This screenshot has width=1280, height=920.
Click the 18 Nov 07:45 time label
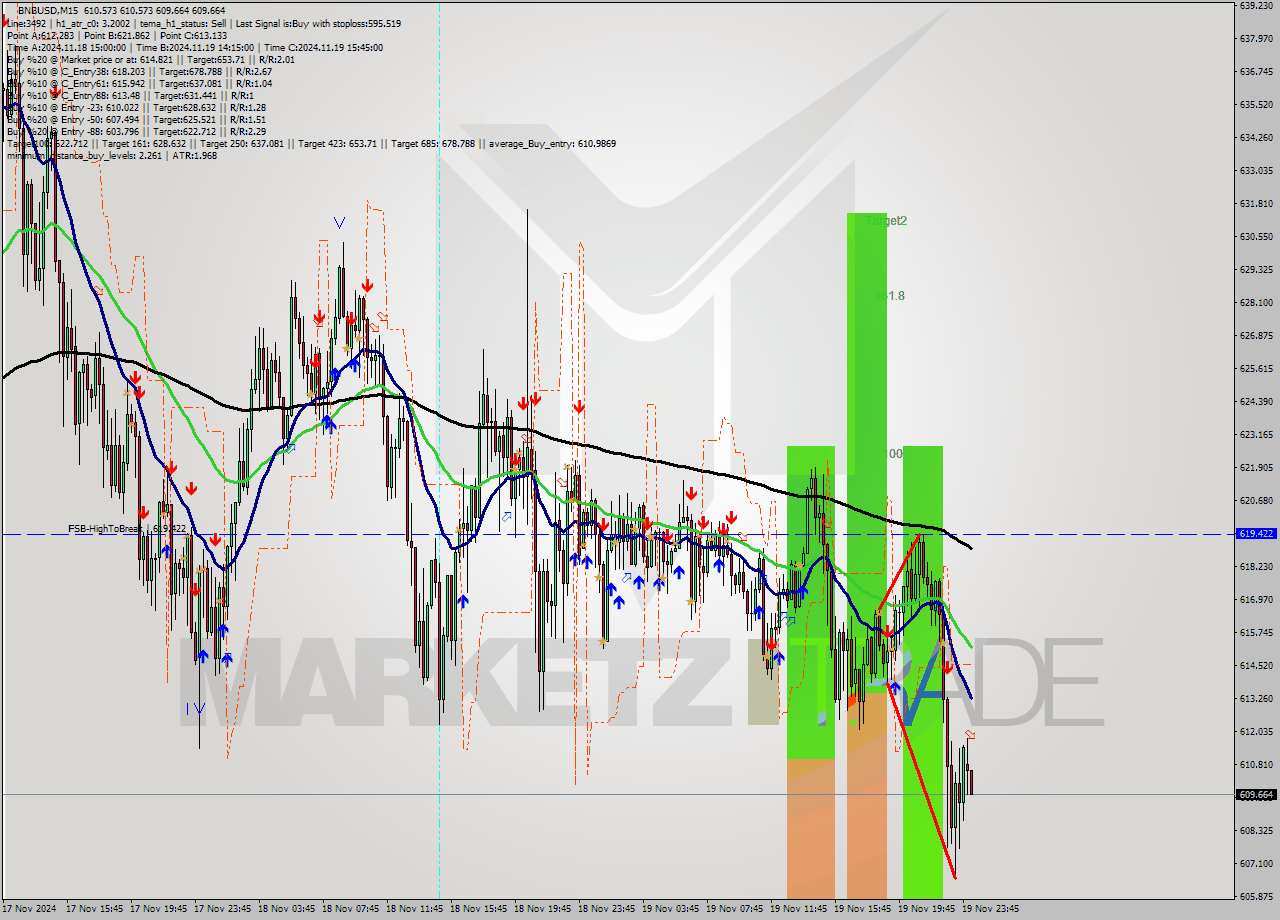click(x=350, y=909)
